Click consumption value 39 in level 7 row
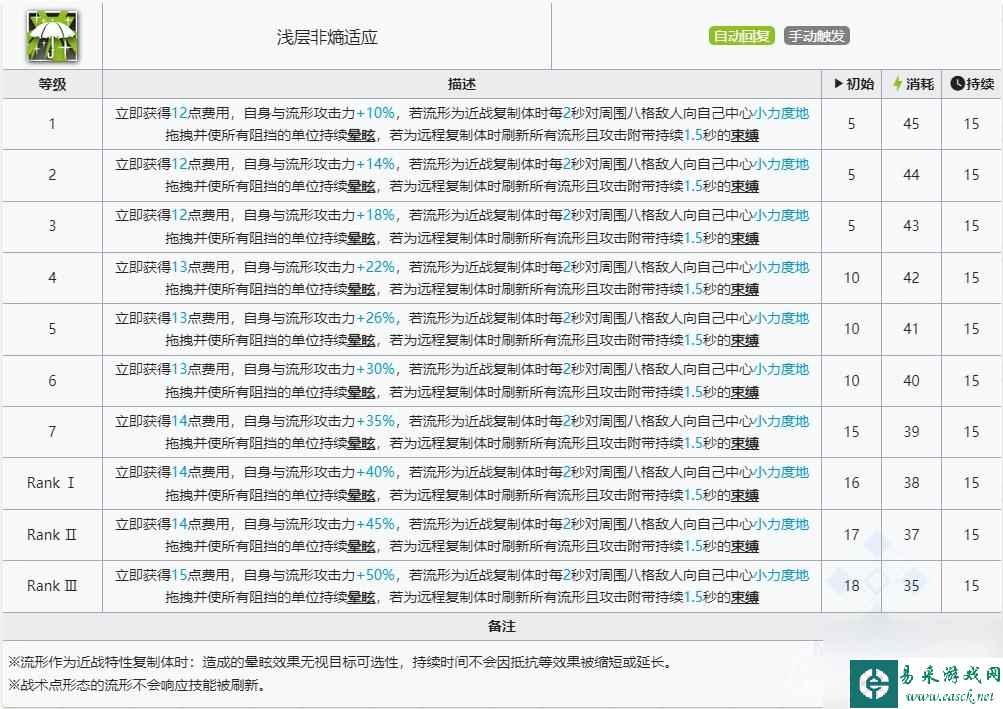Viewport: 1003px width, 709px height. click(x=912, y=432)
